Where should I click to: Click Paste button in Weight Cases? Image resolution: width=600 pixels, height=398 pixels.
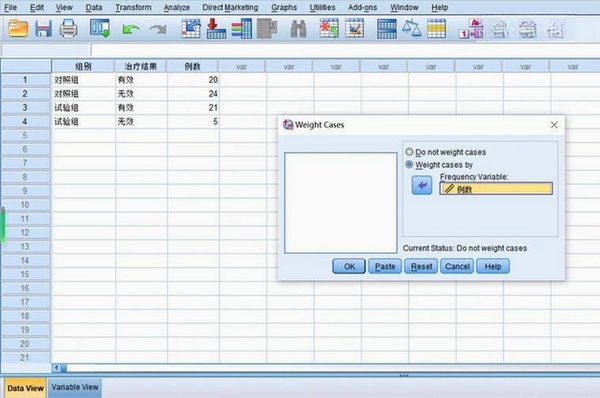[x=385, y=266]
